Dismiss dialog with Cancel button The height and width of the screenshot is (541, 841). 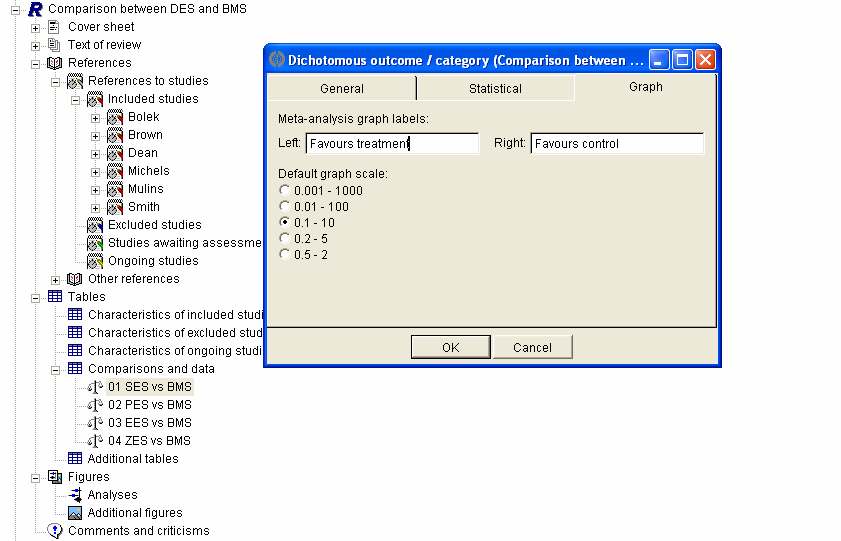click(x=532, y=347)
